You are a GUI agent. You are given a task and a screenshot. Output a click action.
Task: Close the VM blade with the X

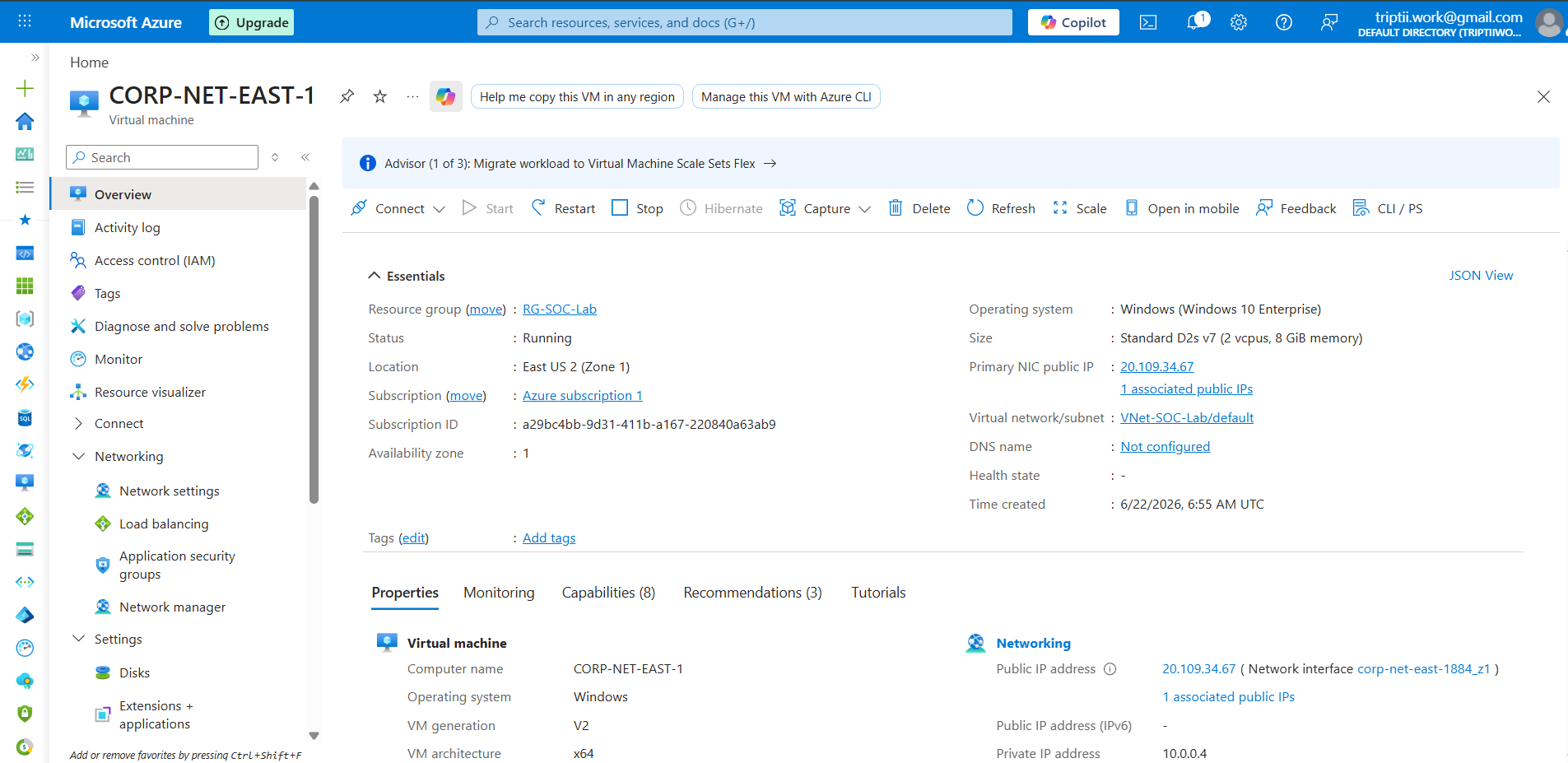coord(1543,97)
